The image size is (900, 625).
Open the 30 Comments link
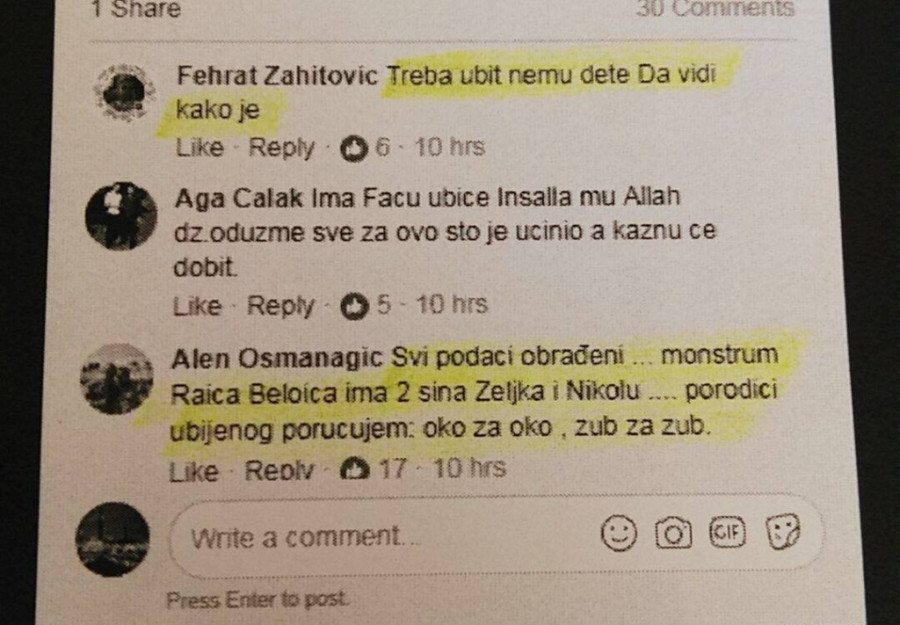[x=715, y=8]
